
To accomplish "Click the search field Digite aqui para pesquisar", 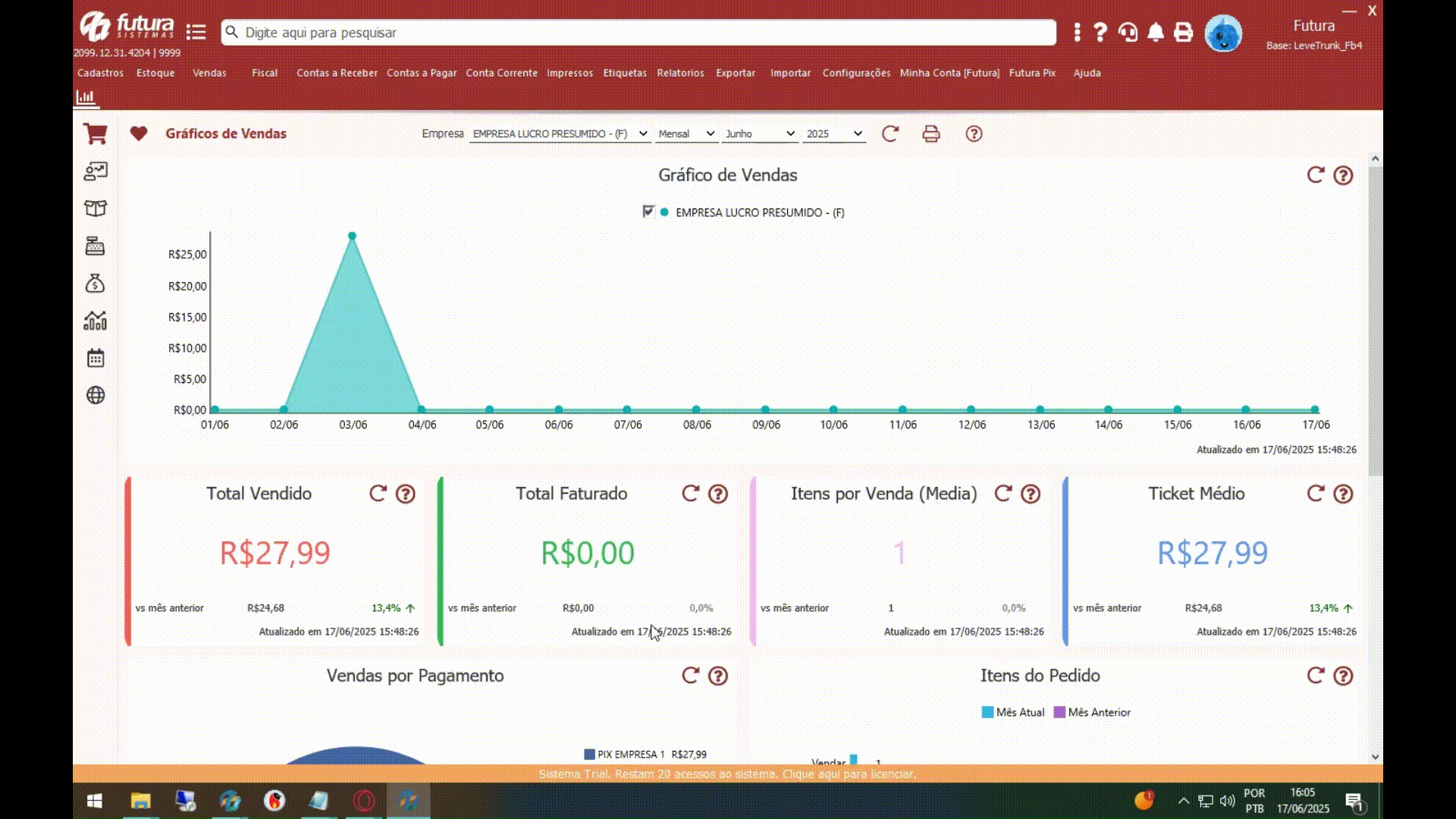I will (639, 33).
